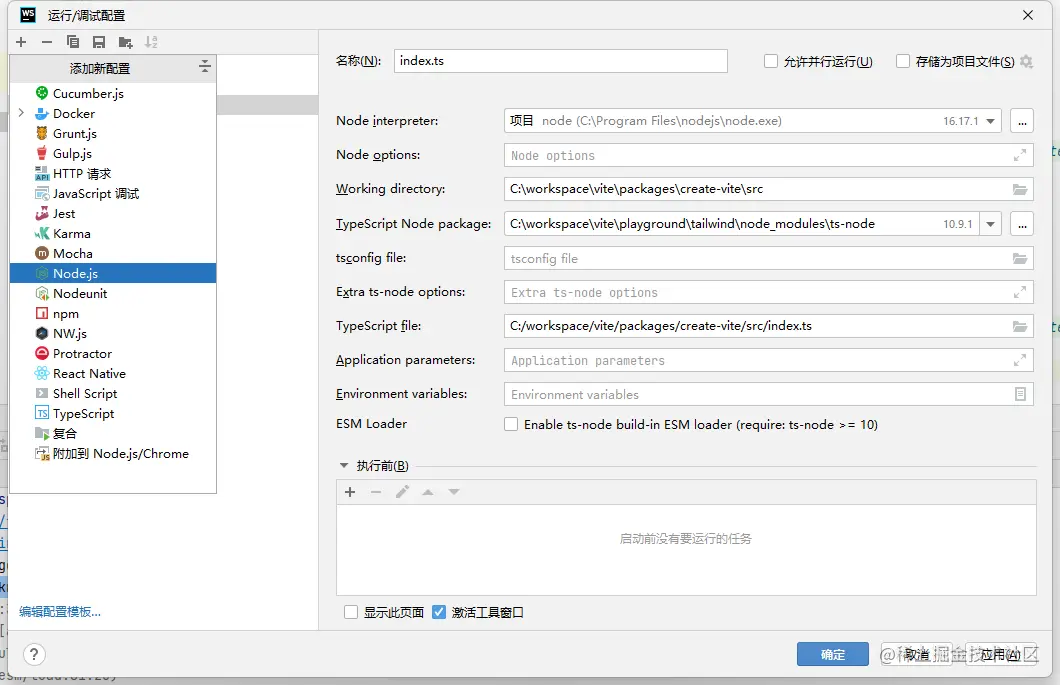
Task: Browse for the tsconfig file
Action: coord(1020,258)
